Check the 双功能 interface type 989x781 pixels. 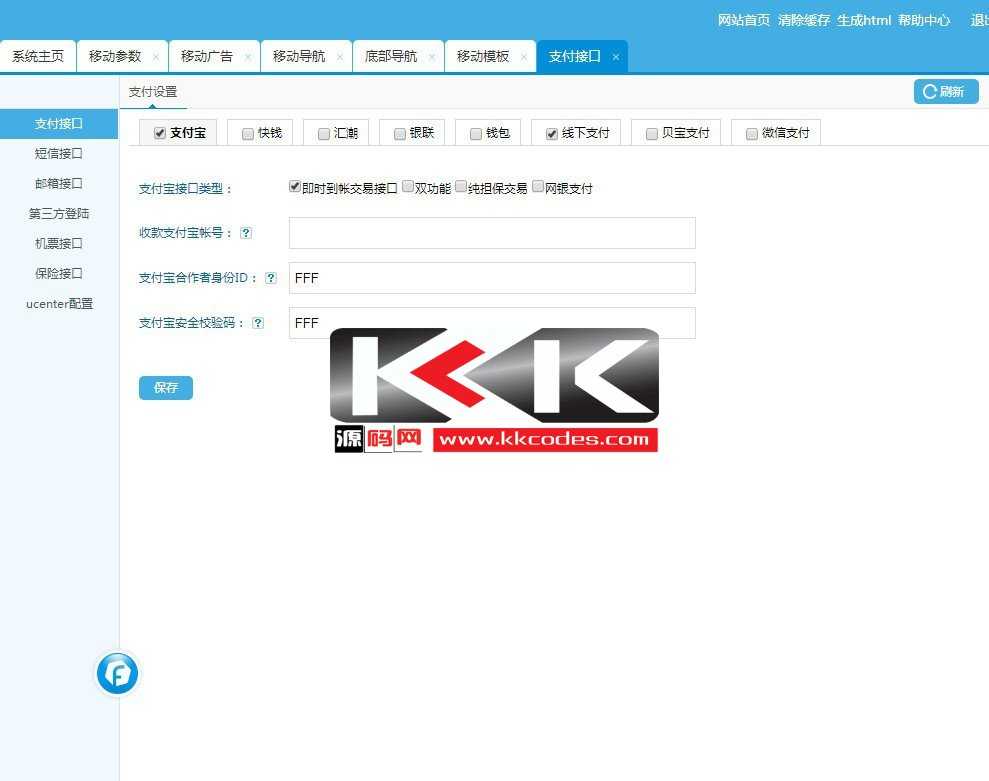click(x=407, y=186)
